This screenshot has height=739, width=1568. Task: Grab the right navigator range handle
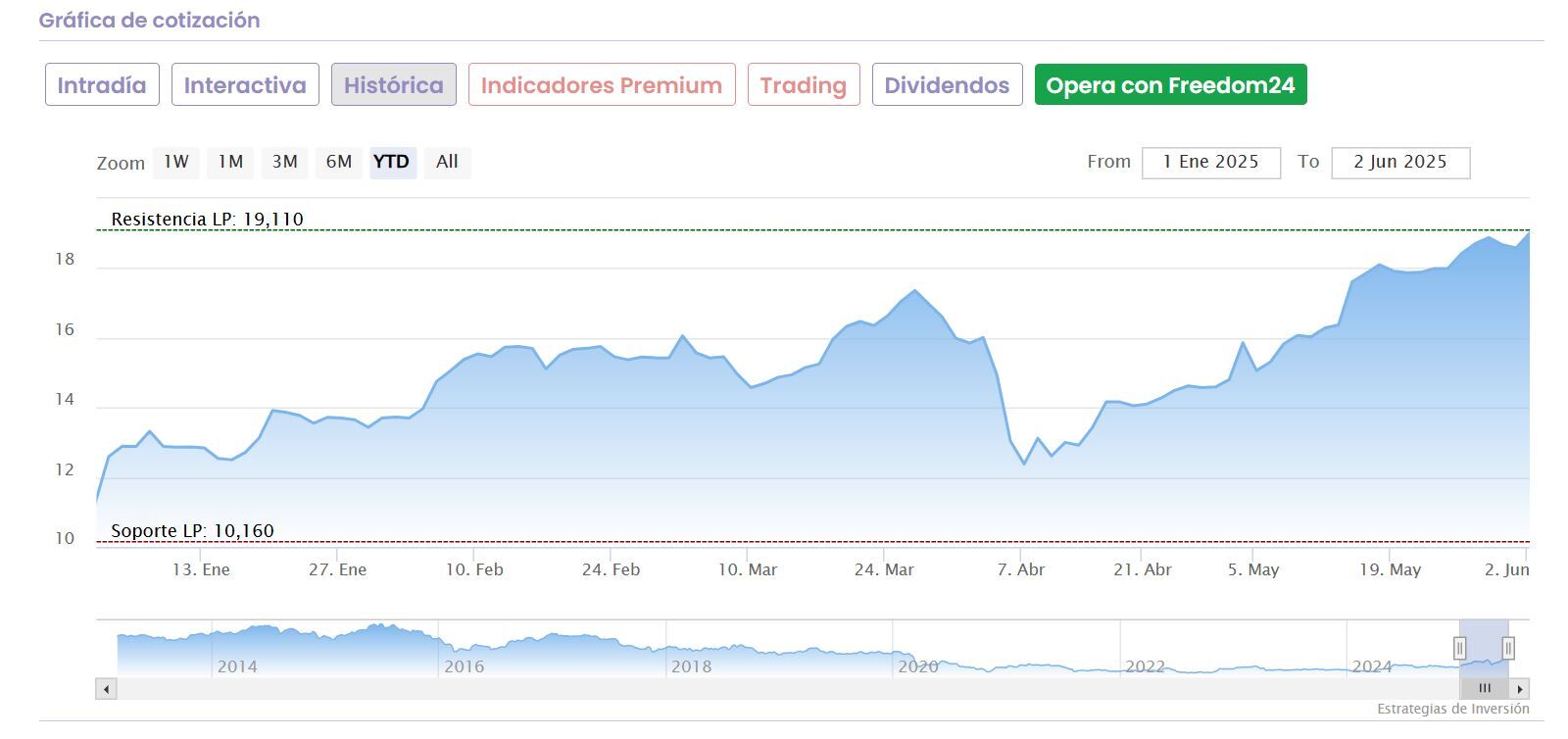1508,648
